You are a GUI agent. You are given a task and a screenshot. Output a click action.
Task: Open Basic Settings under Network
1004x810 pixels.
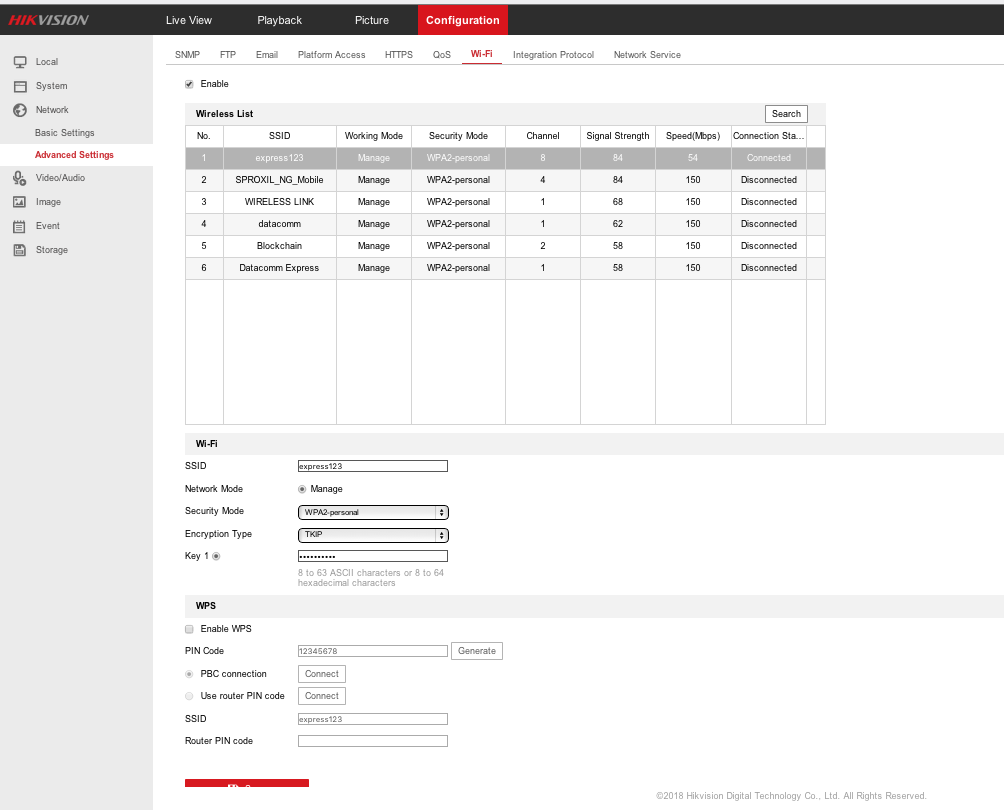pyautogui.click(x=65, y=133)
